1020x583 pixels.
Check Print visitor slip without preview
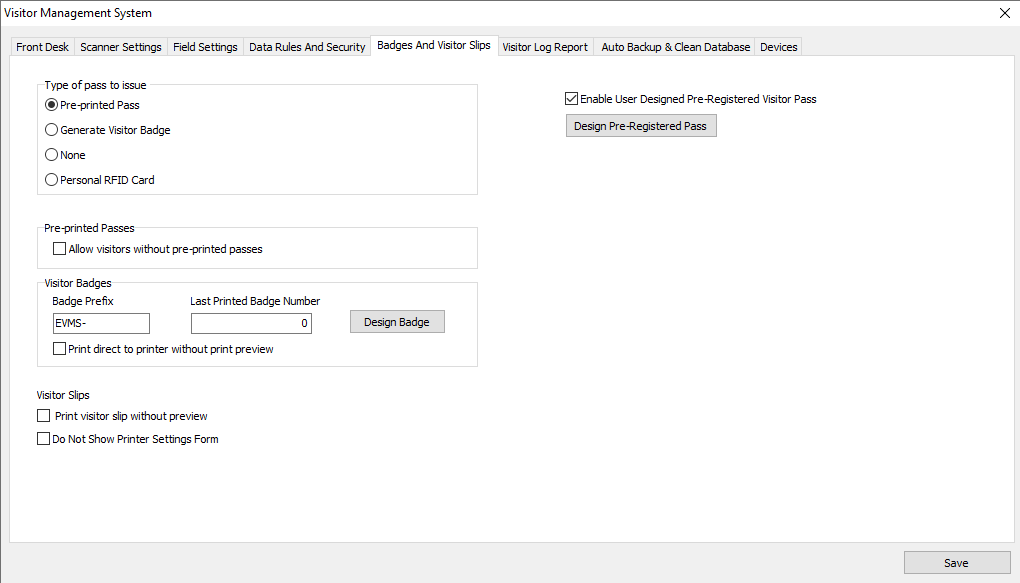click(43, 416)
